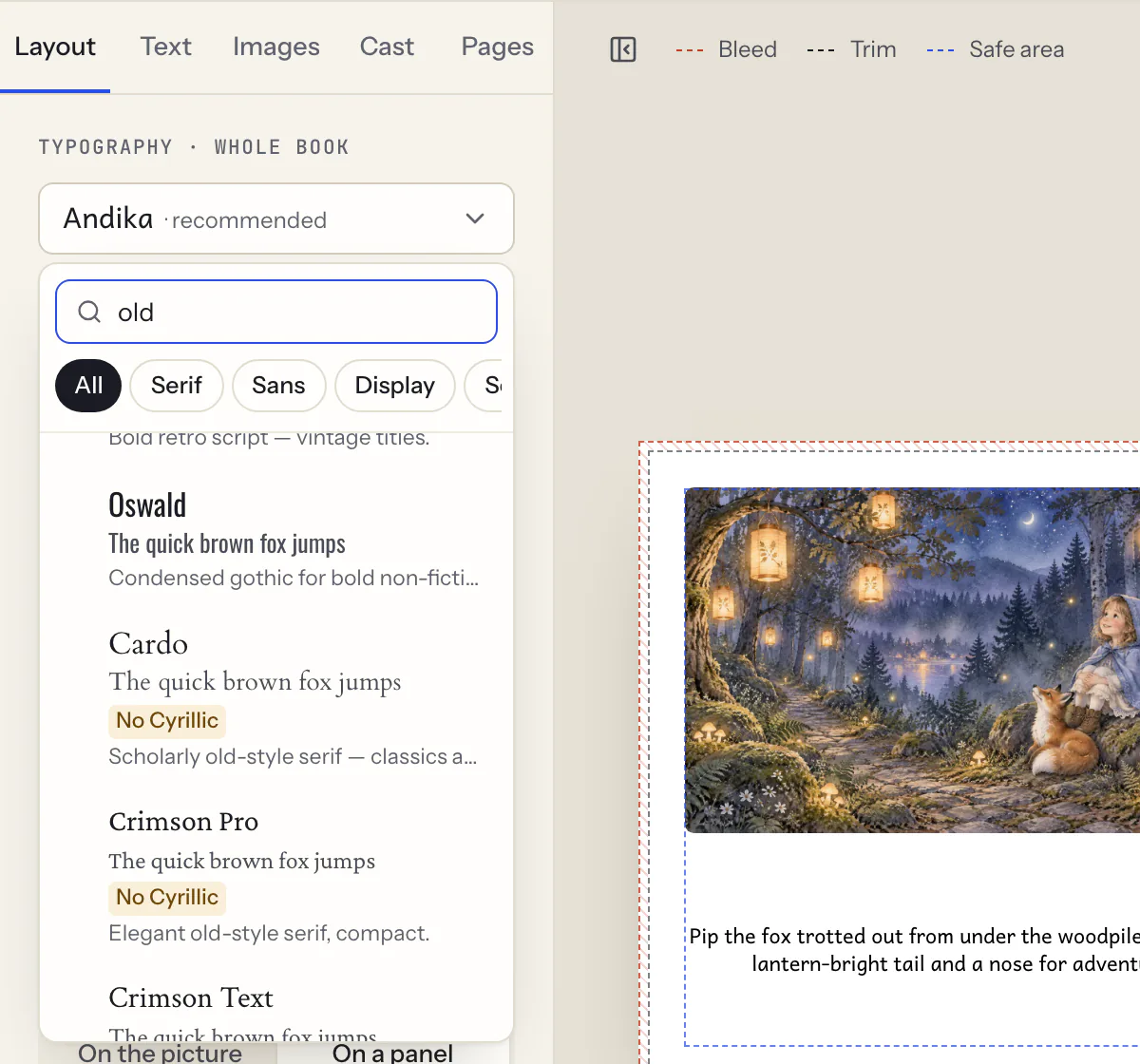Filter fonts by Display
This screenshot has height=1064, width=1140.
pyautogui.click(x=395, y=386)
